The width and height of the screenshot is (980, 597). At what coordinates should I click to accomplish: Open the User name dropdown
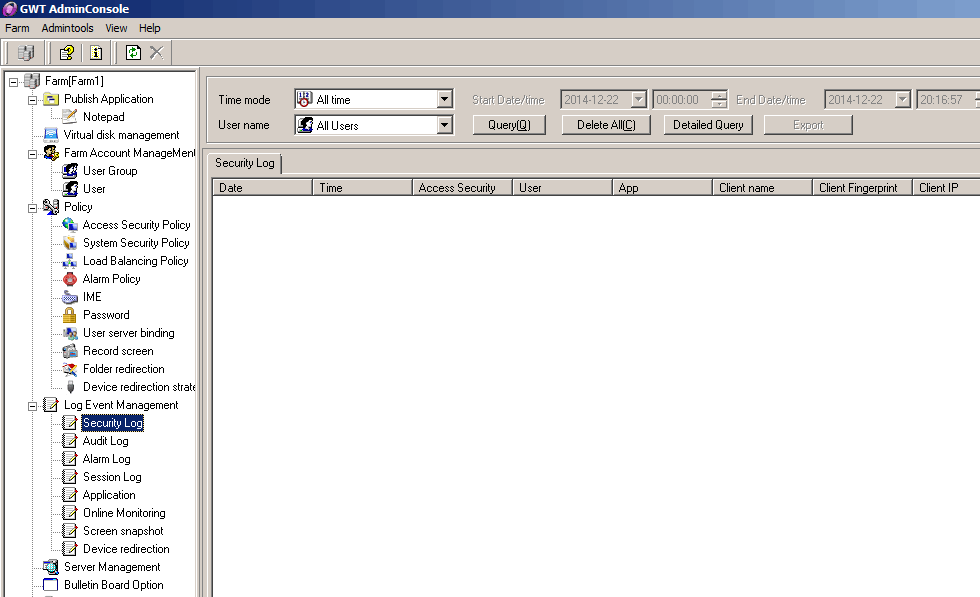coord(445,126)
